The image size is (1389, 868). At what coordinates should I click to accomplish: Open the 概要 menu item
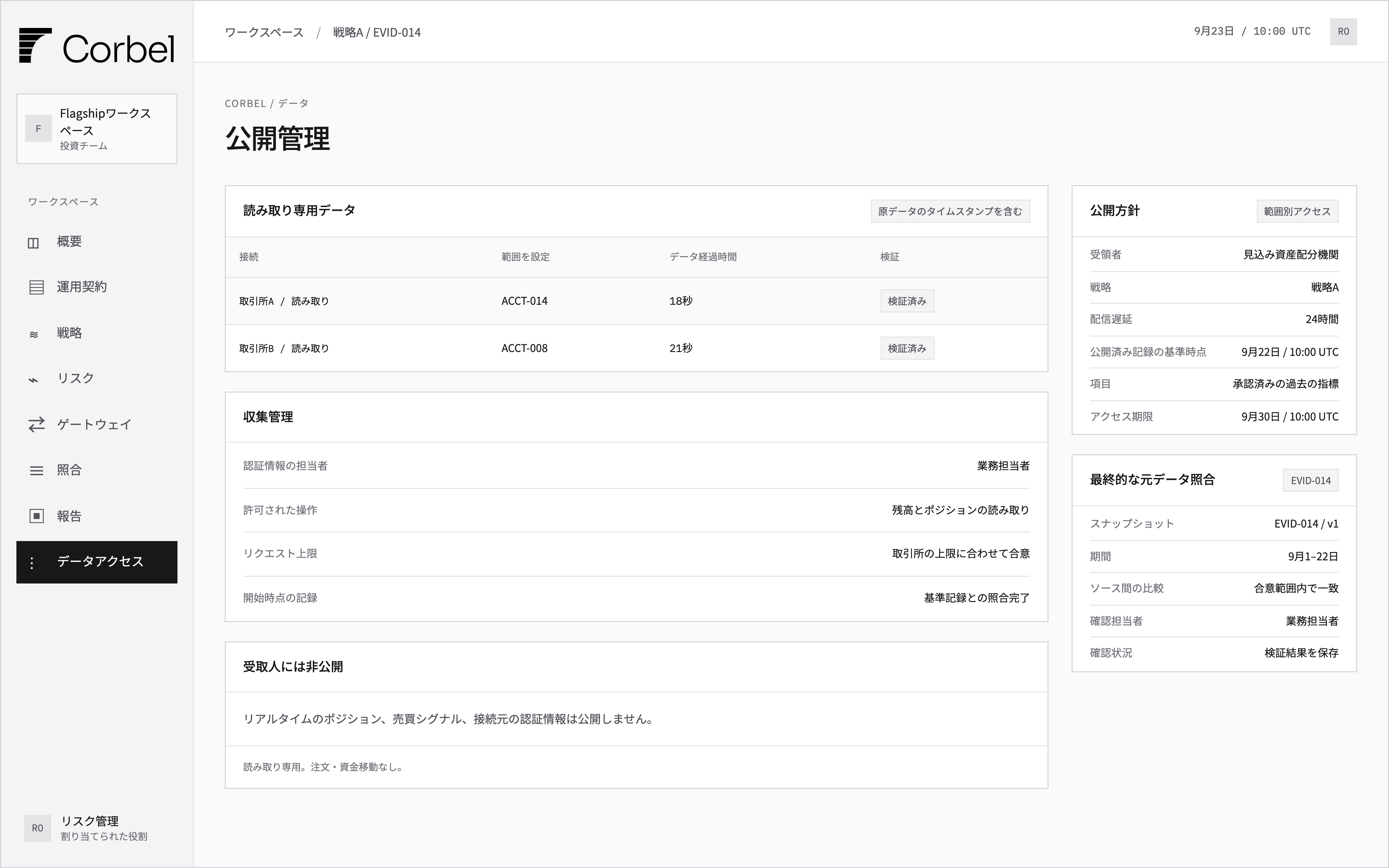pos(96,242)
